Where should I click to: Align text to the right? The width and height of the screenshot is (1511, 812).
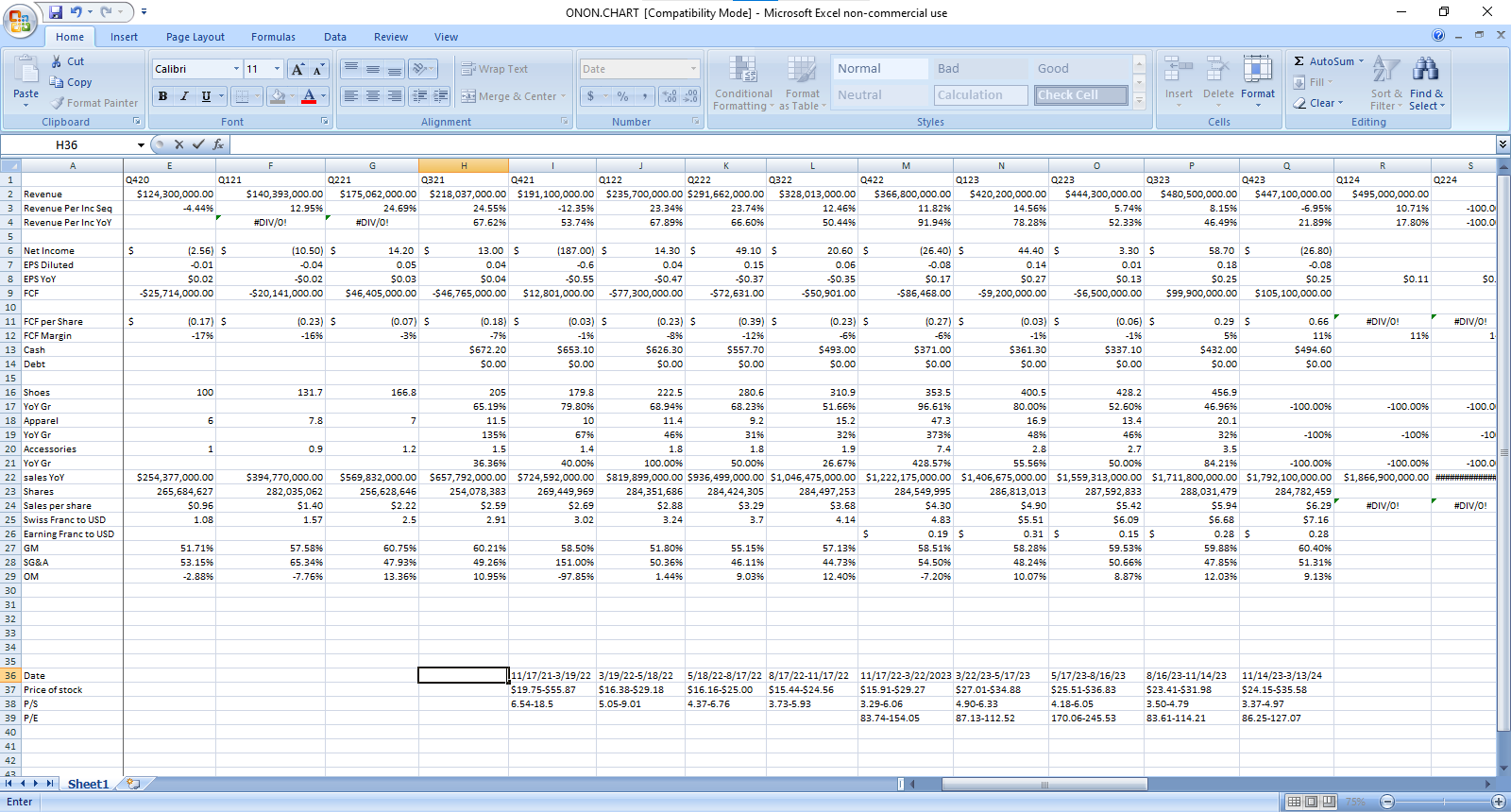click(395, 96)
